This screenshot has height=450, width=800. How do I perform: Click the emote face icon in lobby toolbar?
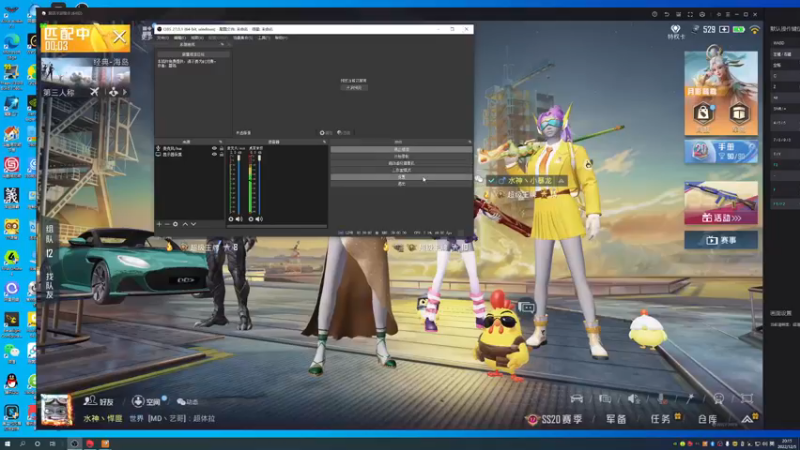pyautogui.click(x=718, y=398)
